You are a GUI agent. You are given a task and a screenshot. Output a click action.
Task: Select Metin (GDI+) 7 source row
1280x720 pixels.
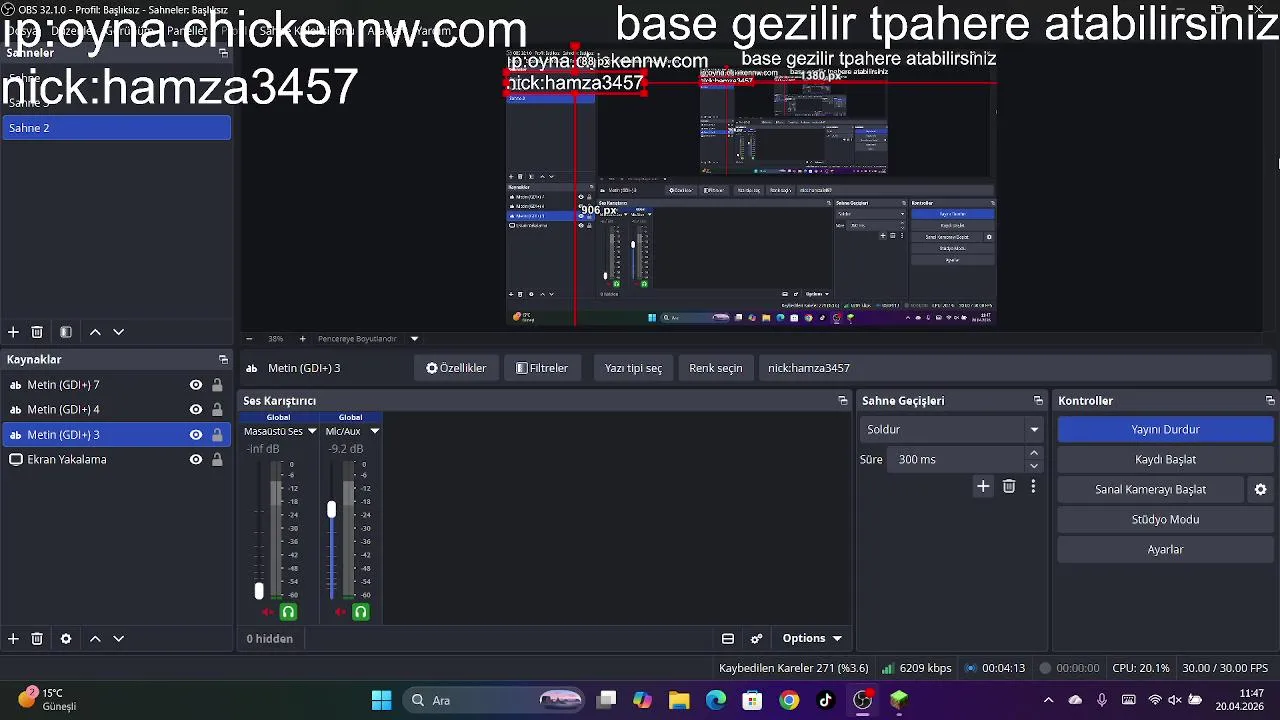coord(116,385)
